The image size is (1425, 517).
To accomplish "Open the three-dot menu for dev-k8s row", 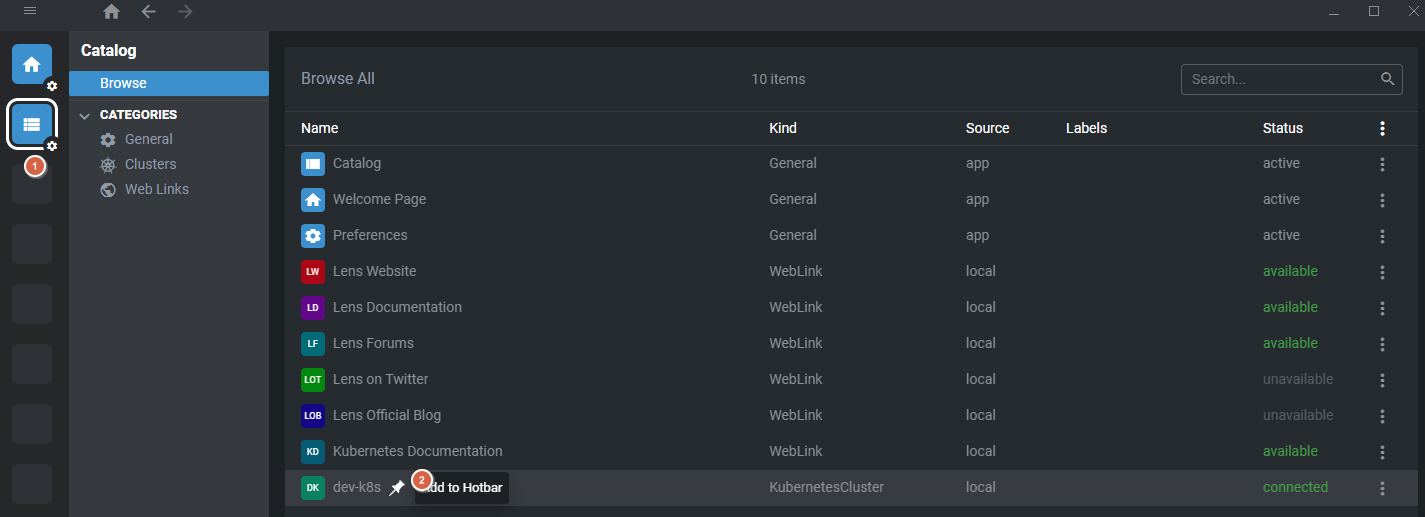I will tap(1382, 488).
